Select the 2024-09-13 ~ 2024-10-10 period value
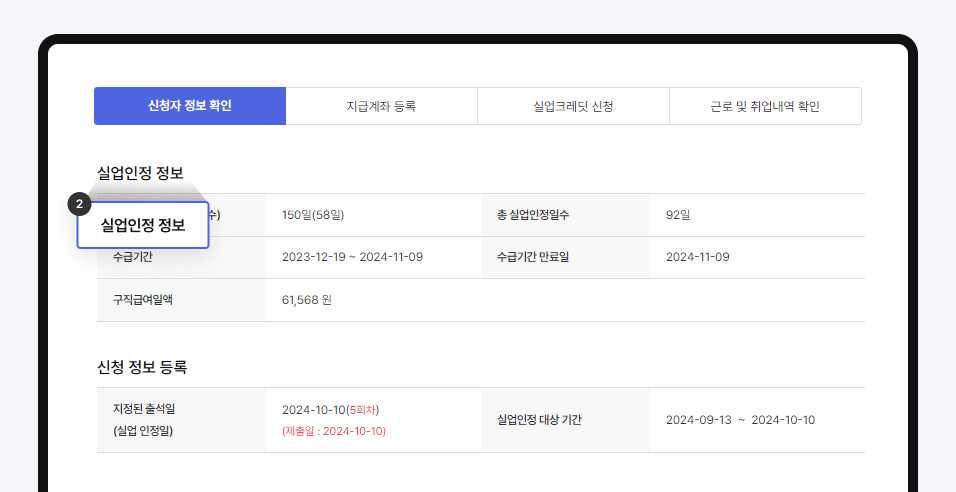 coord(740,419)
